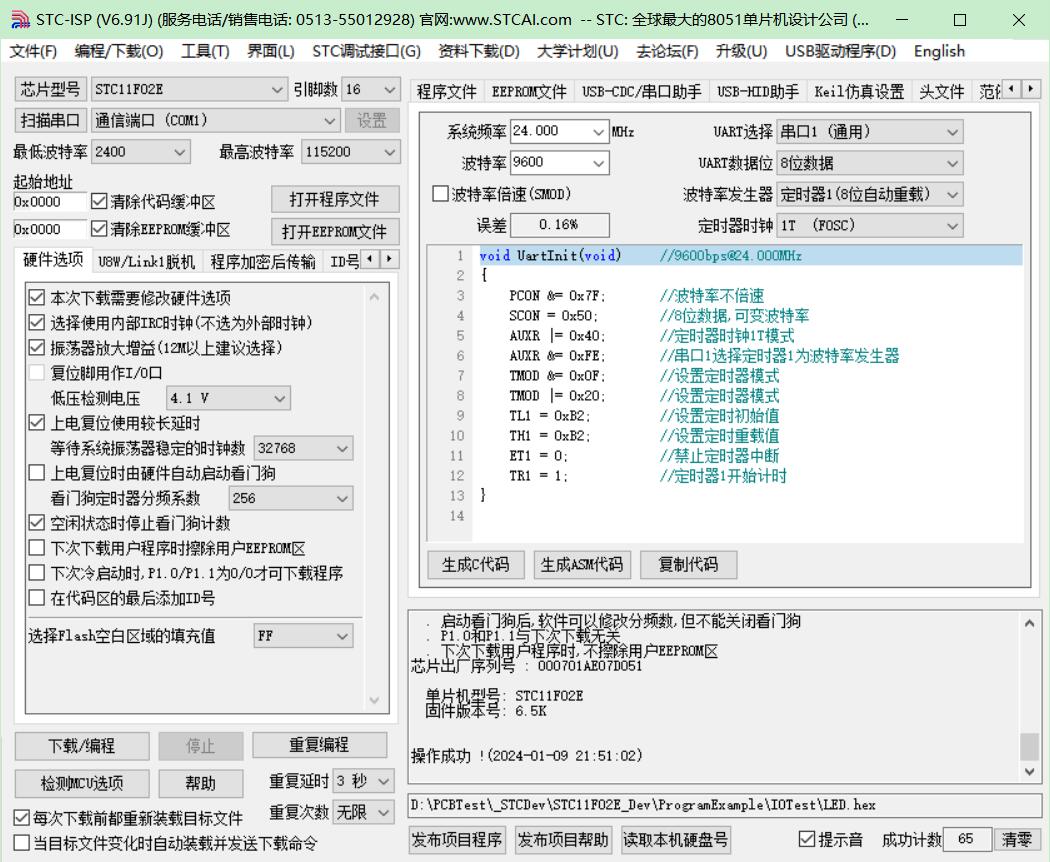Toggle 空闲状态时停止看门狗计数
The height and width of the screenshot is (862, 1050).
tap(37, 522)
